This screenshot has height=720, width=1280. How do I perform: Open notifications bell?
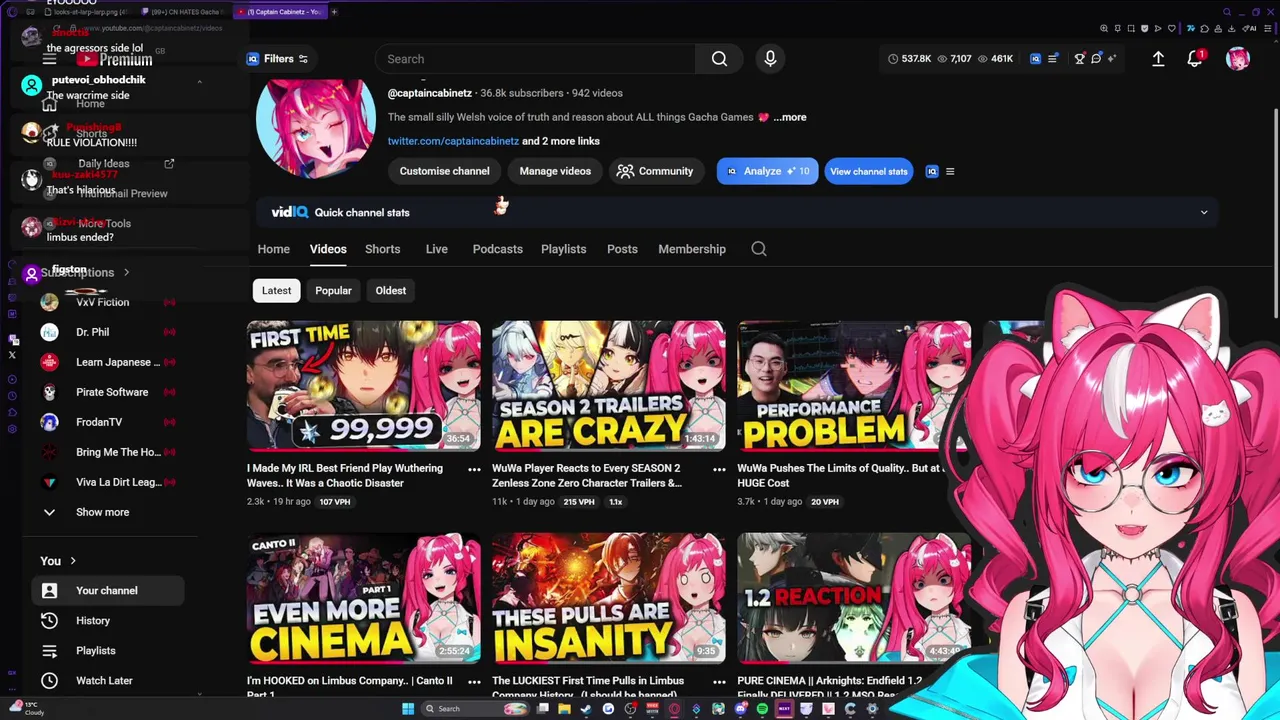point(1195,59)
